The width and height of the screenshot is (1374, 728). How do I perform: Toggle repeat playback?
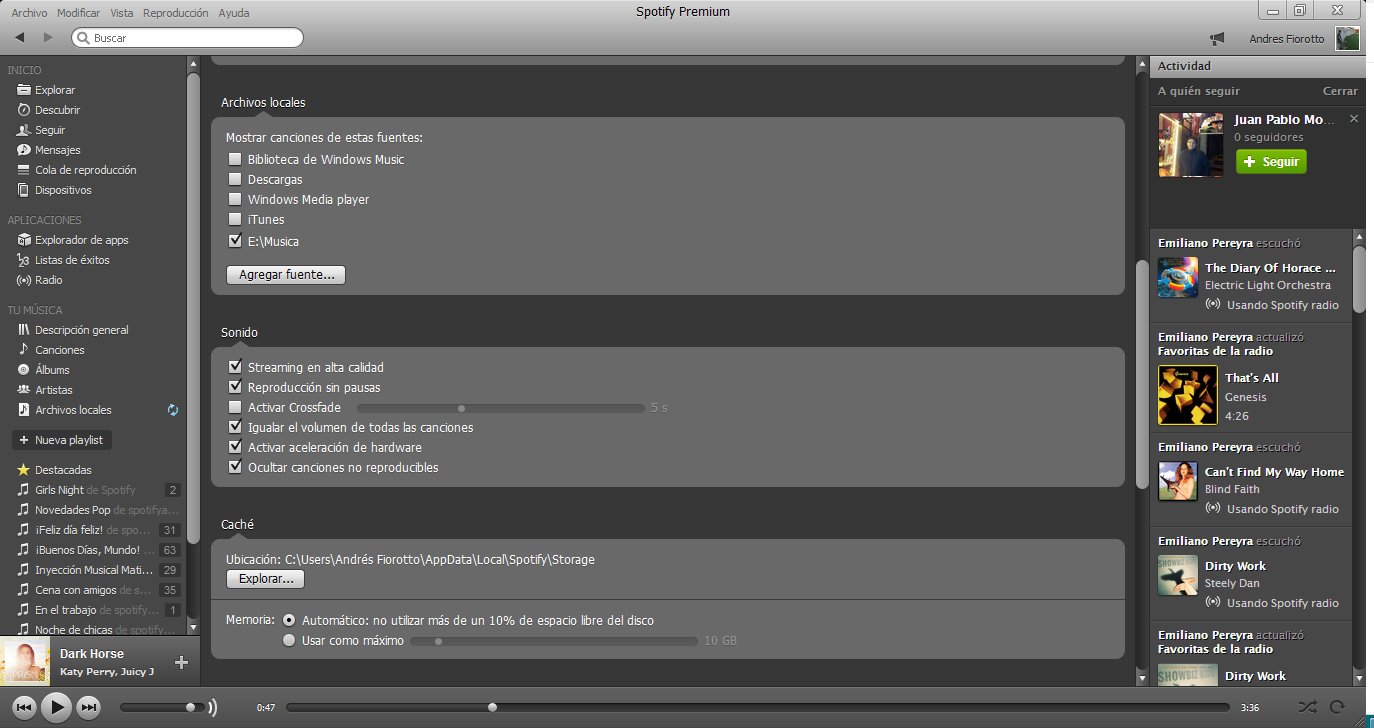click(x=1336, y=707)
